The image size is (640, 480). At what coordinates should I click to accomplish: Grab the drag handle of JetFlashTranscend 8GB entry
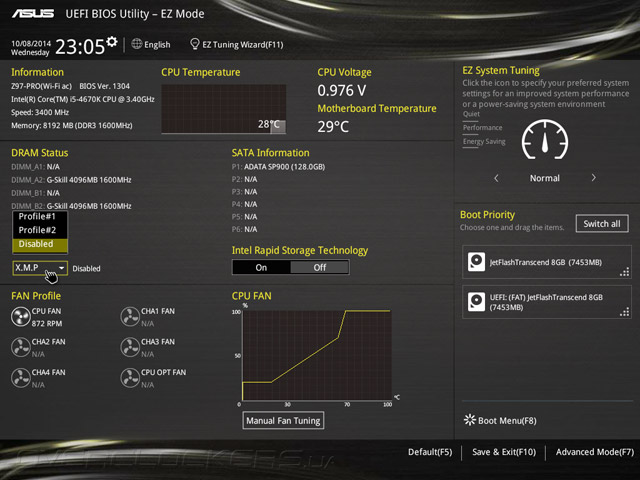[x=624, y=272]
